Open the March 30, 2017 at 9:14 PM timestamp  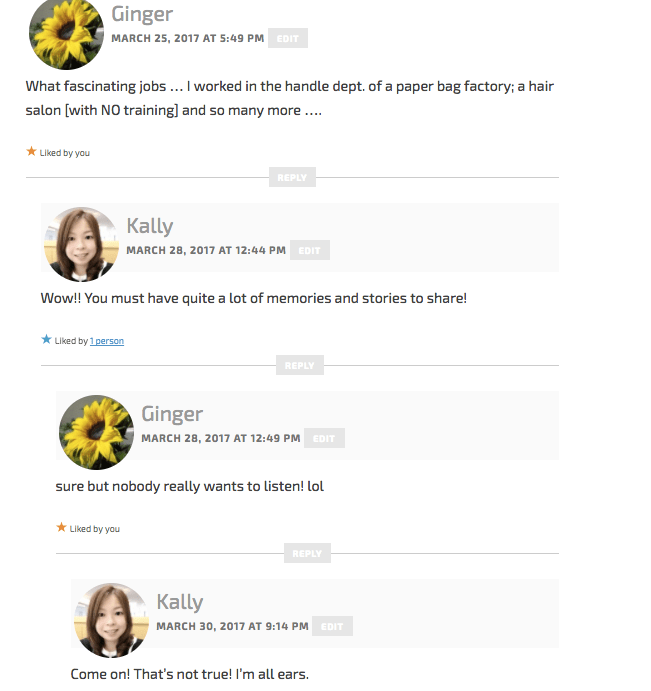tap(232, 626)
